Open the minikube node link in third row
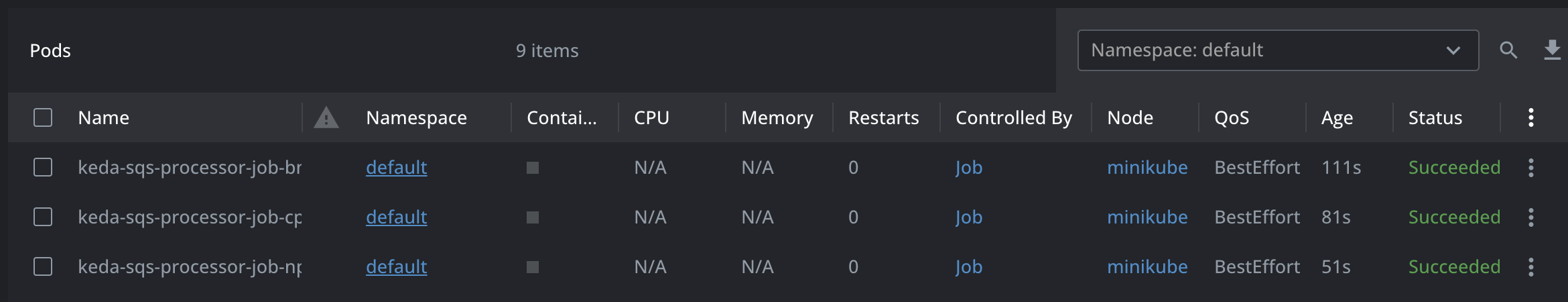1568x302 pixels. 1147,267
